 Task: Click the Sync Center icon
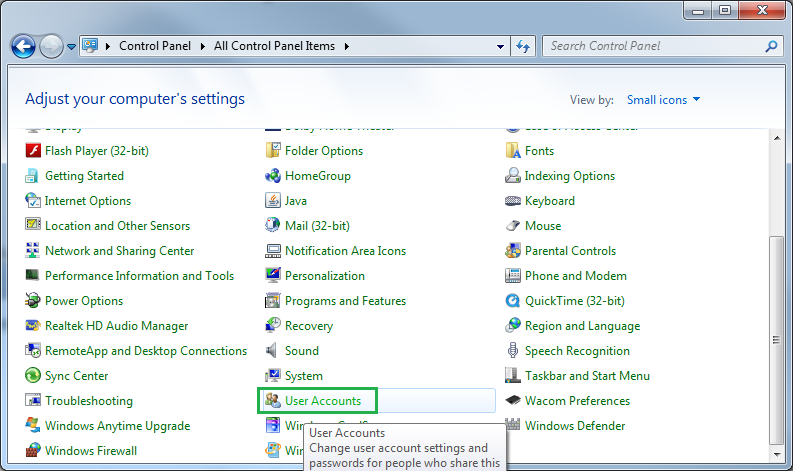coord(33,376)
